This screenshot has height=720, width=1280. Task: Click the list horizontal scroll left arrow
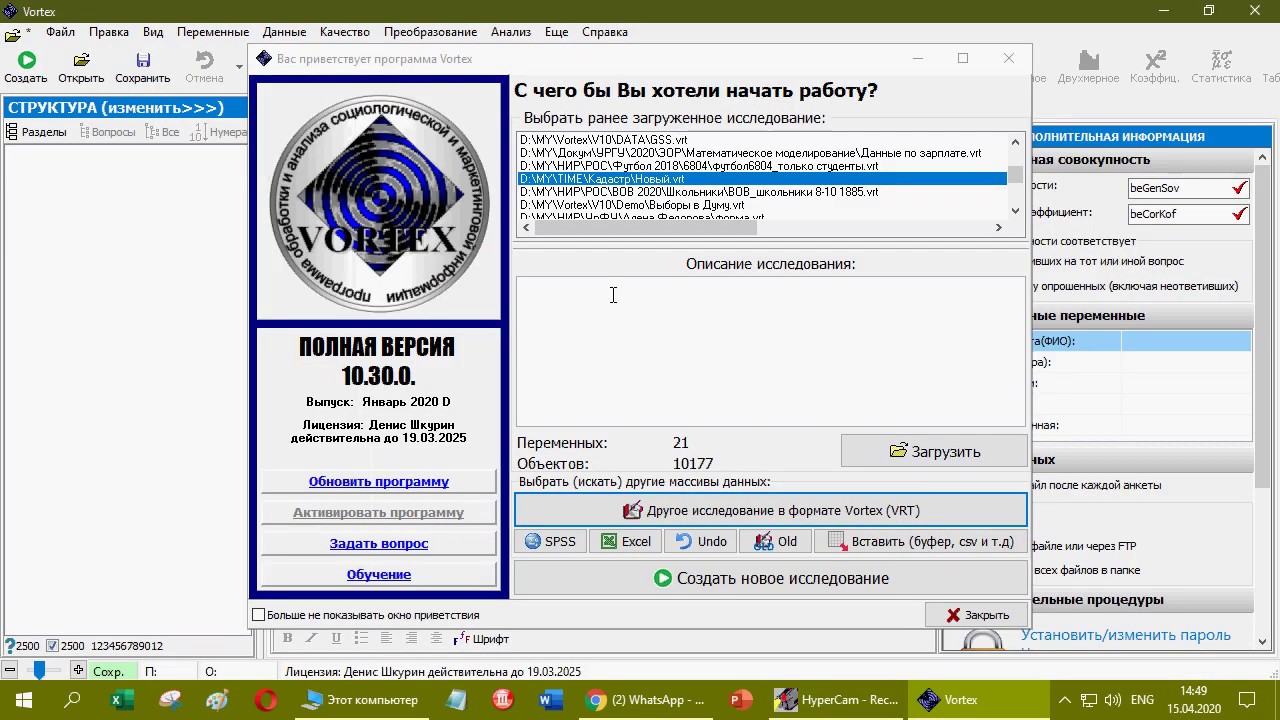tap(526, 228)
